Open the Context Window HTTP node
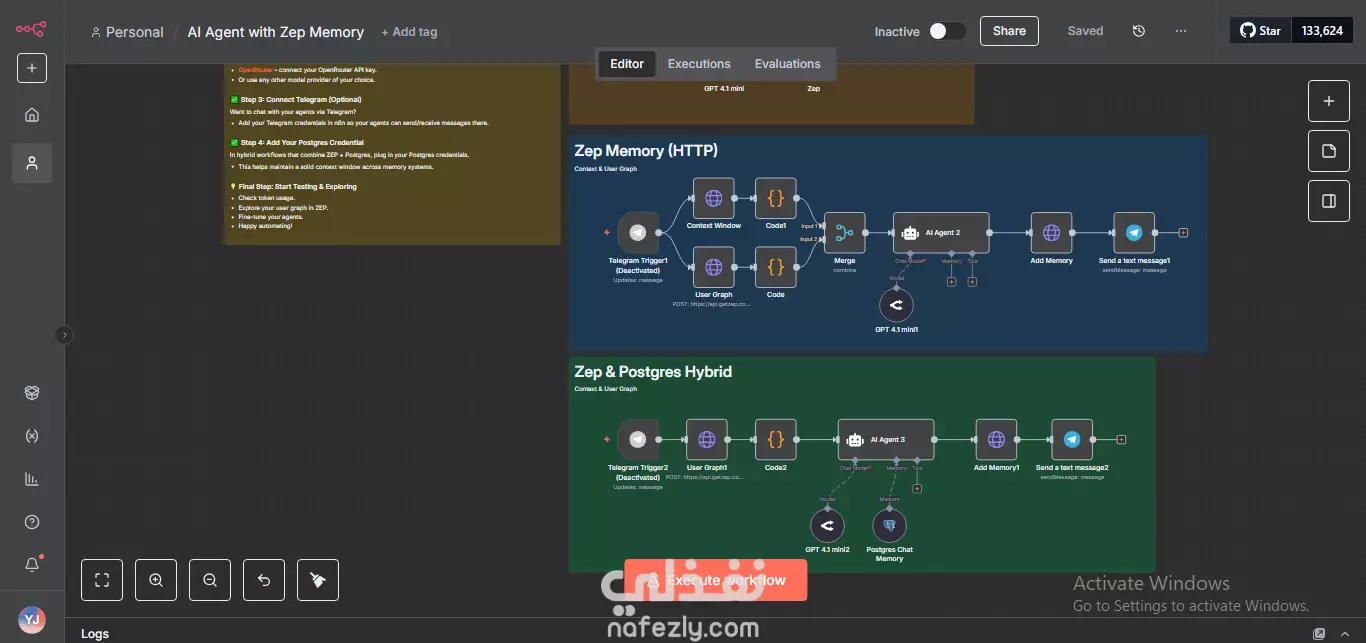The width and height of the screenshot is (1366, 643). 714,199
